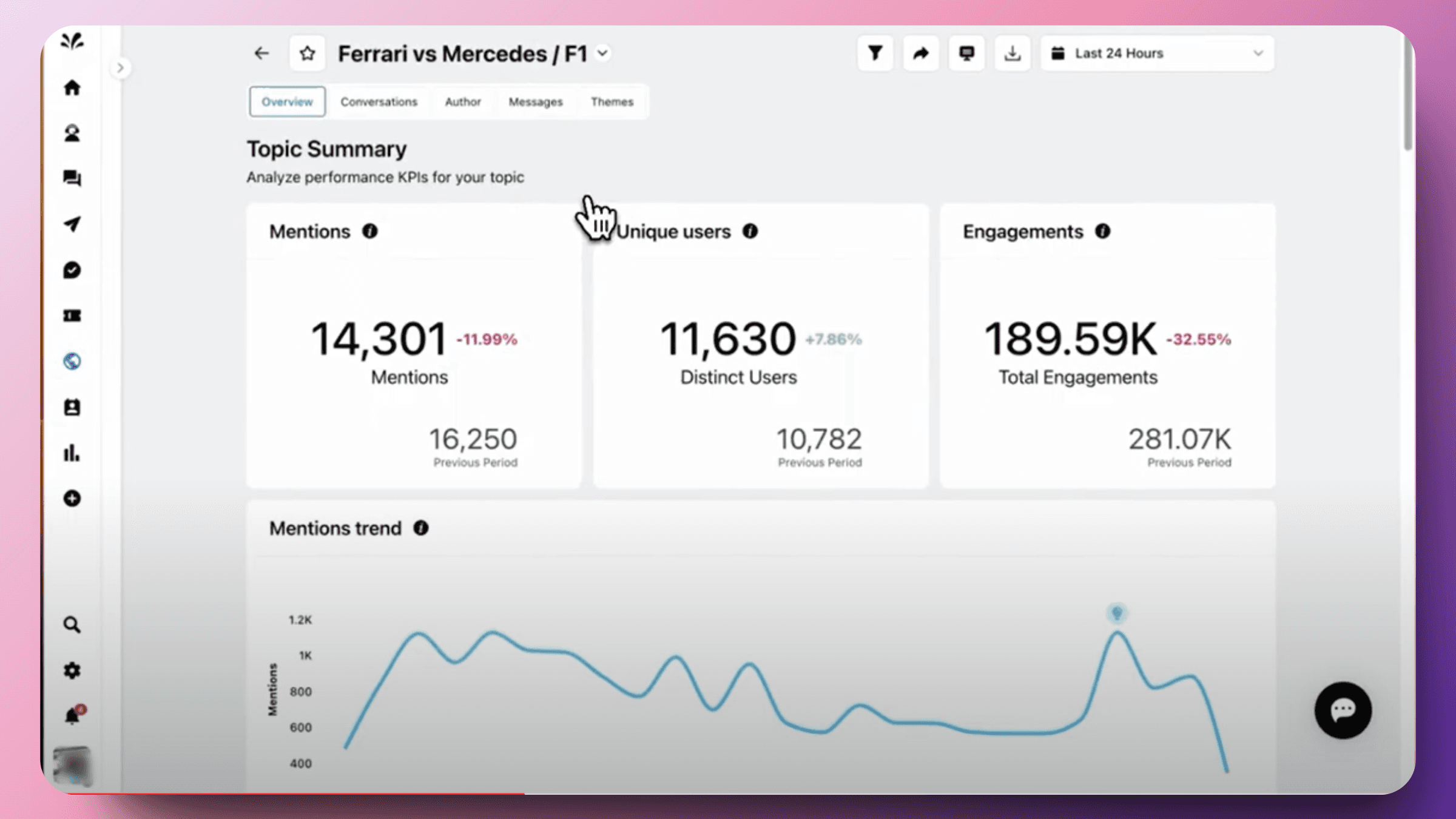Image resolution: width=1456 pixels, height=819 pixels.
Task: Click the search icon in sidebar
Action: coord(71,624)
